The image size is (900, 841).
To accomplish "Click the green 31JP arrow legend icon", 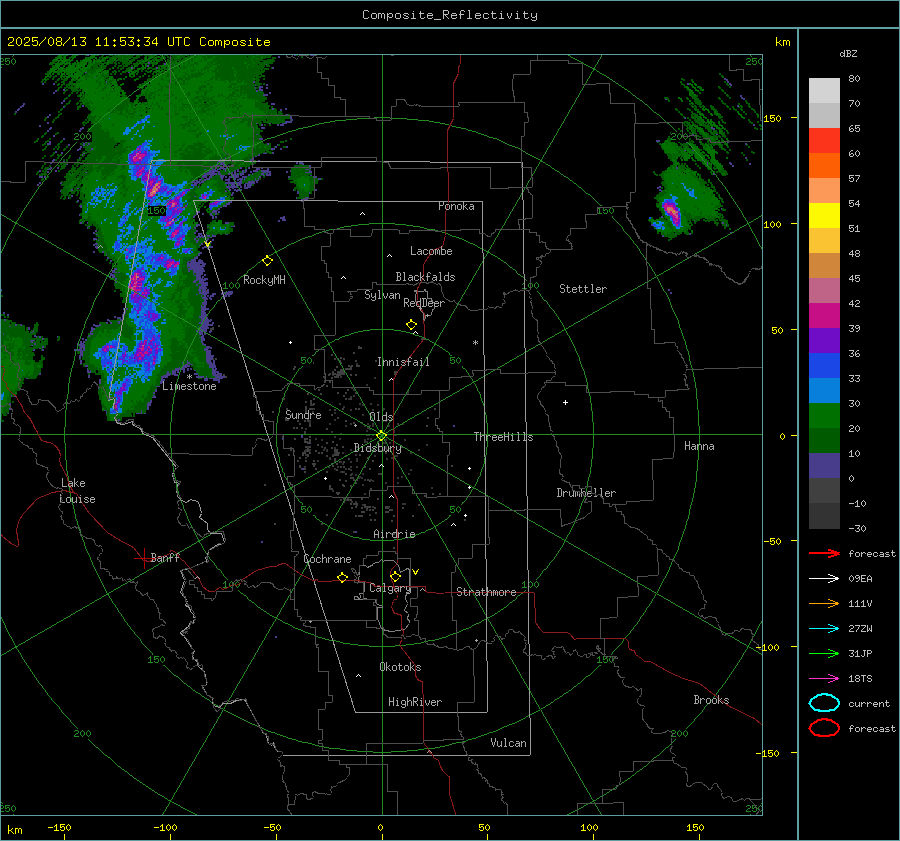I will tap(824, 653).
